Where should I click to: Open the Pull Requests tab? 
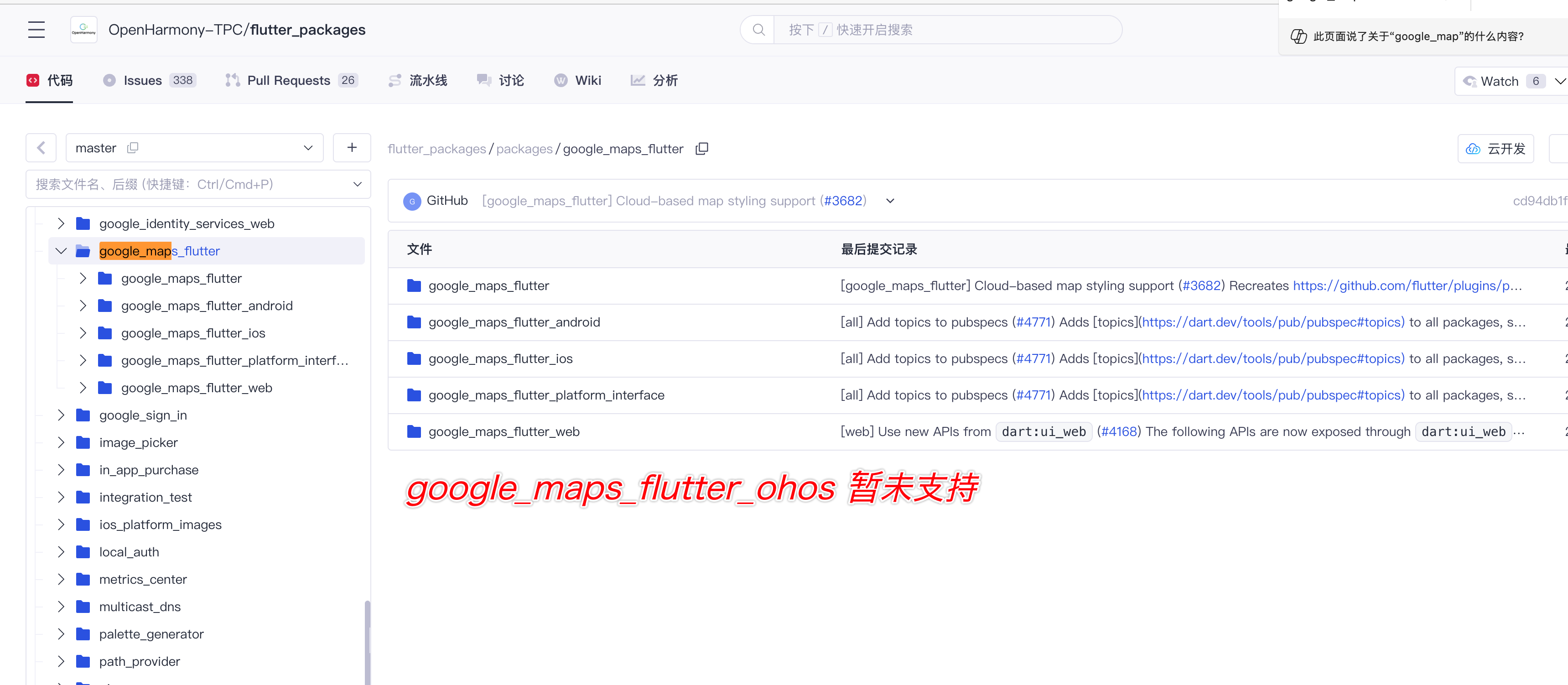click(289, 80)
